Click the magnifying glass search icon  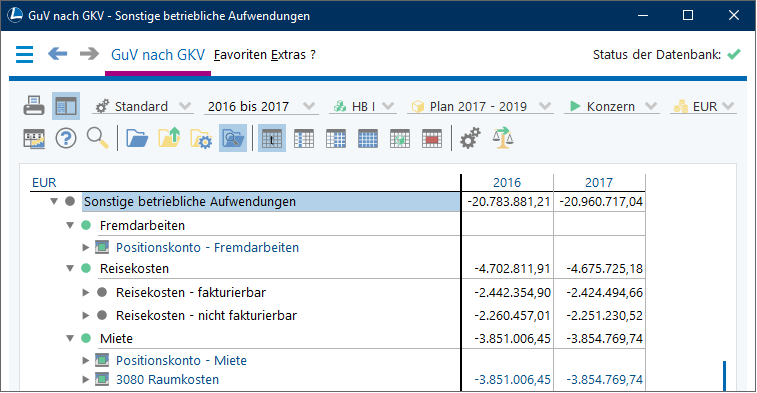[x=98, y=139]
